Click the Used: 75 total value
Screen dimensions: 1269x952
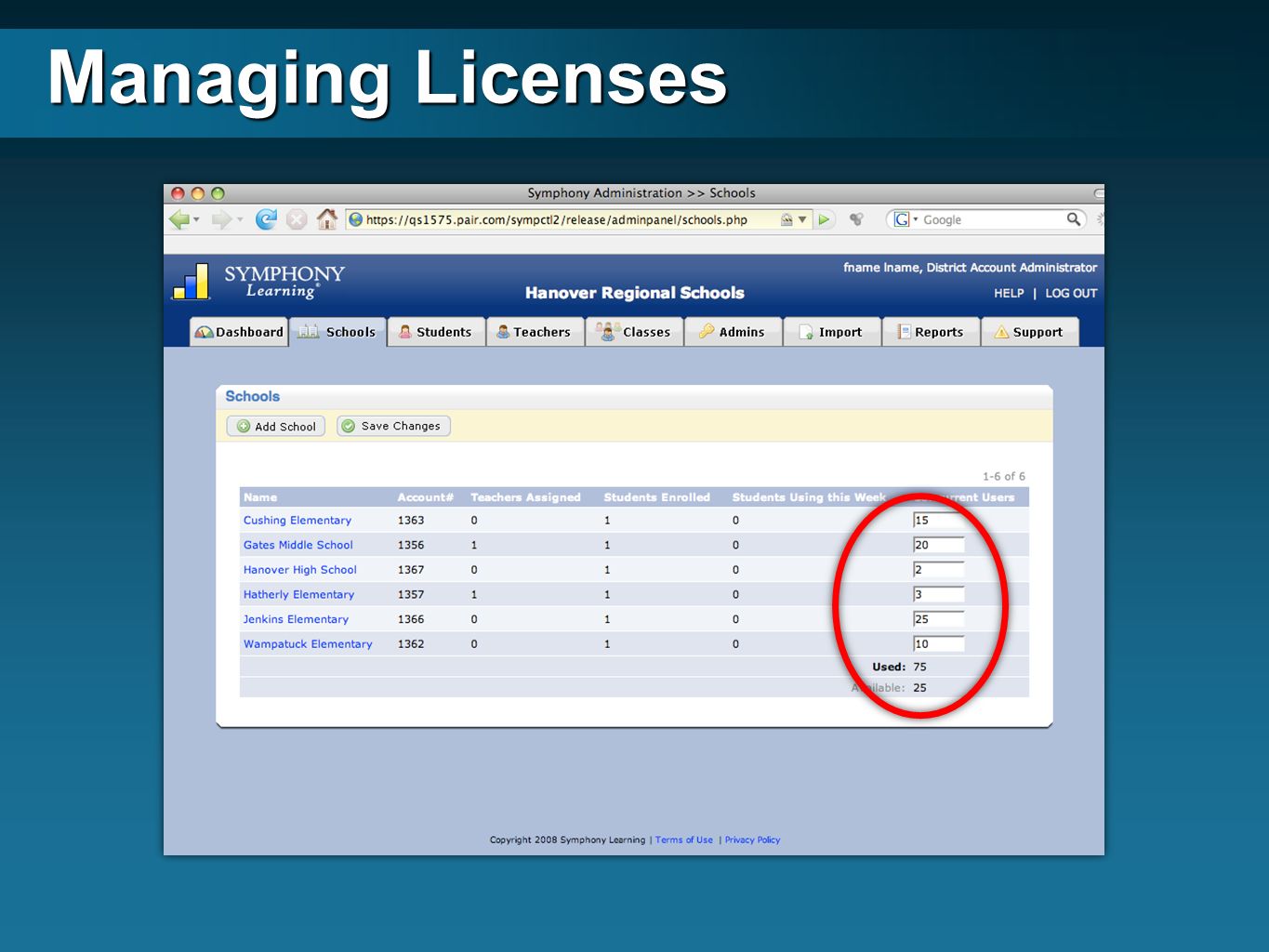coord(919,667)
